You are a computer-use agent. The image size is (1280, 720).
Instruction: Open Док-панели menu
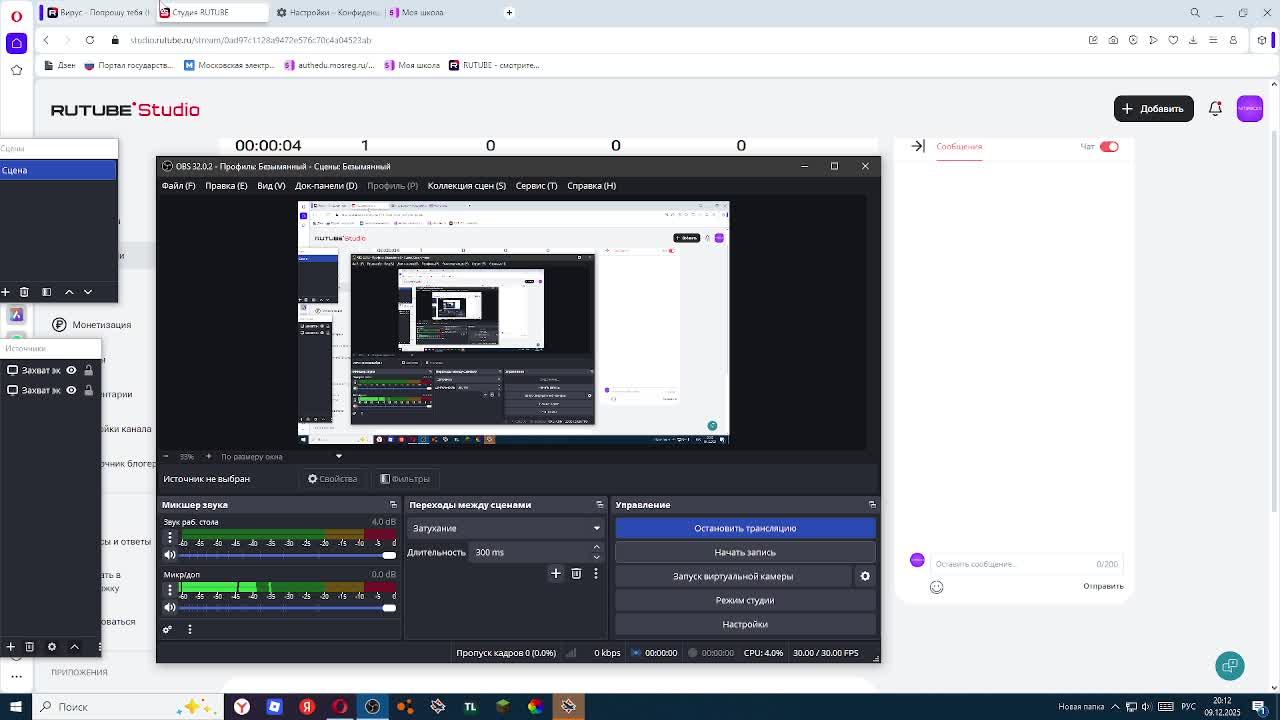[326, 186]
